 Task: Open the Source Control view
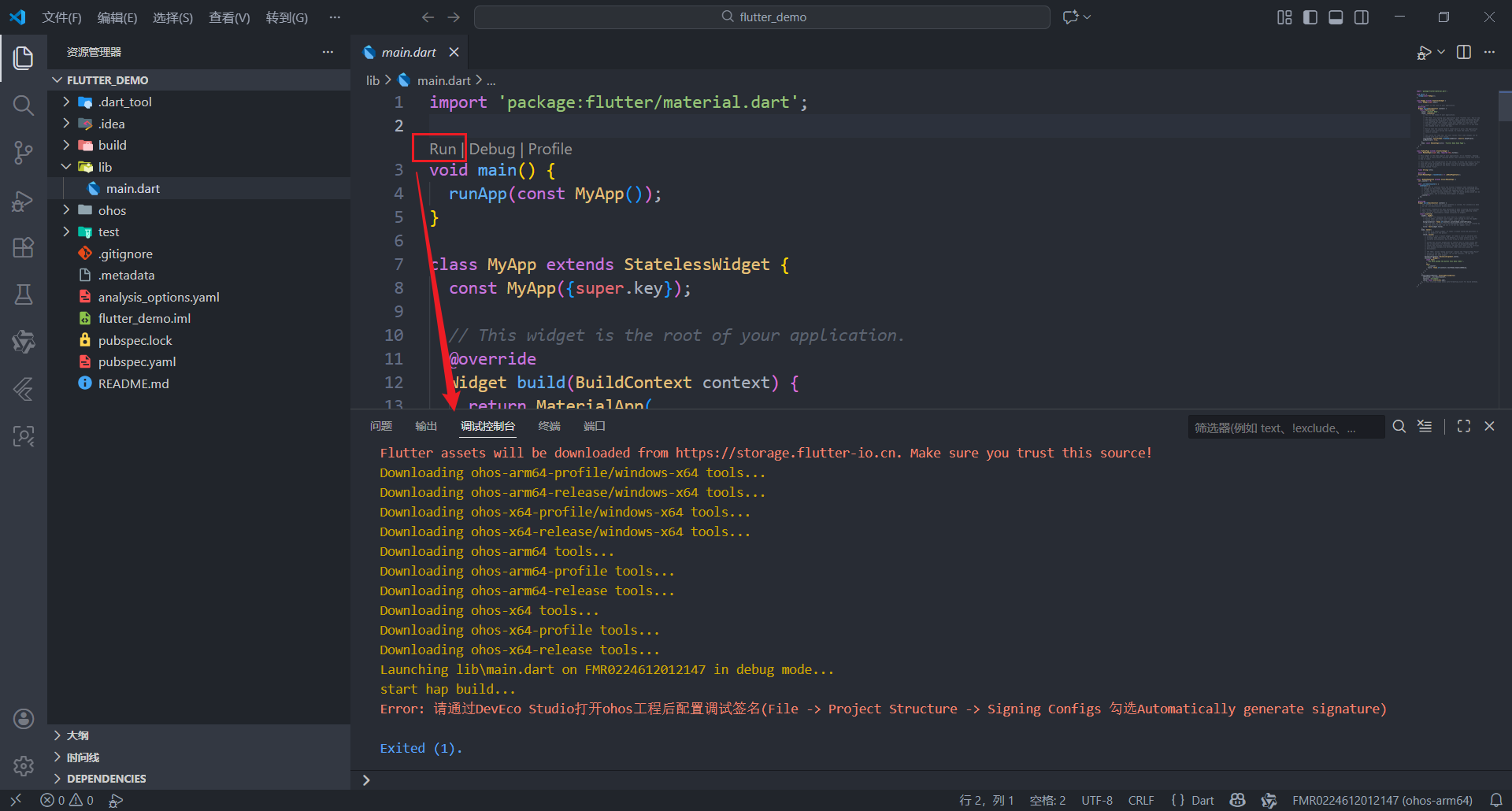point(24,153)
